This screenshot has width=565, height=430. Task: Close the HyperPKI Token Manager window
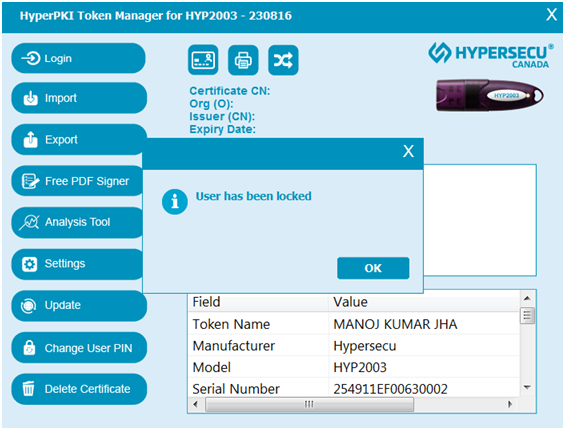coord(551,15)
